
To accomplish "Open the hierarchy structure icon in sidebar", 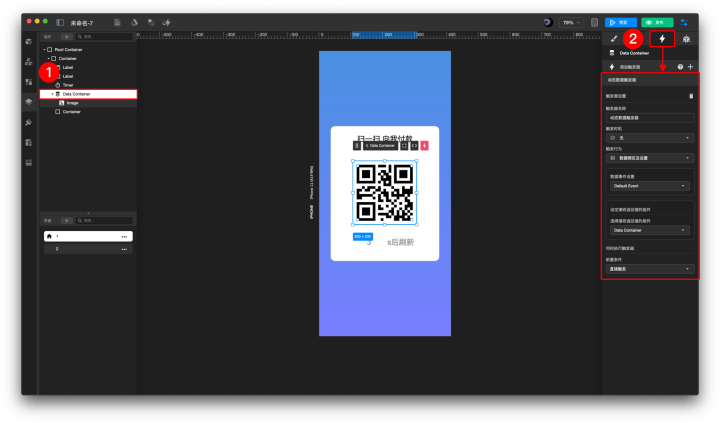I will click(x=29, y=62).
